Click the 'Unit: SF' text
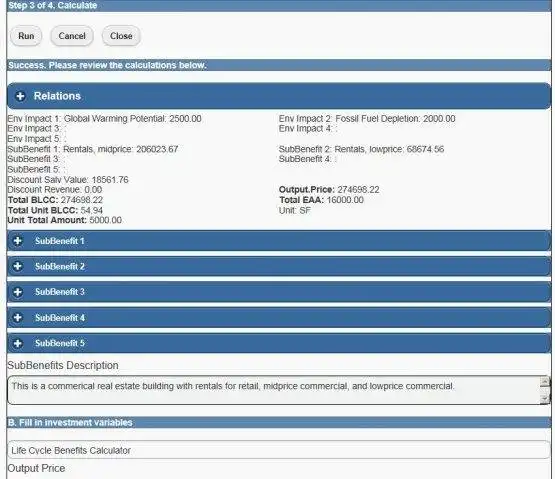 [295, 210]
